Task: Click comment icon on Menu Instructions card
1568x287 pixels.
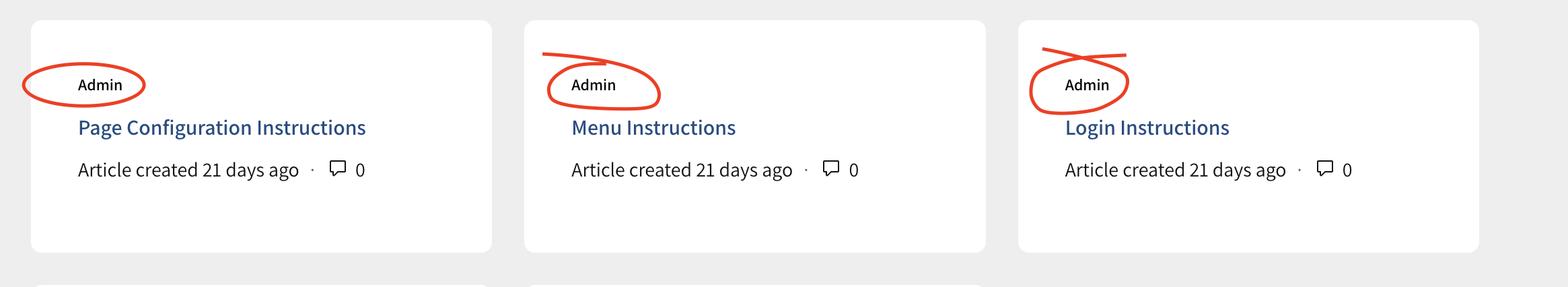Action: pos(831,168)
